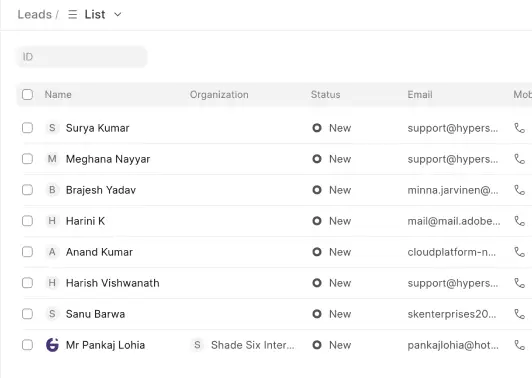Click the email mail@mail.adobe...
Screen dimensions: 532x378
pos(454,221)
